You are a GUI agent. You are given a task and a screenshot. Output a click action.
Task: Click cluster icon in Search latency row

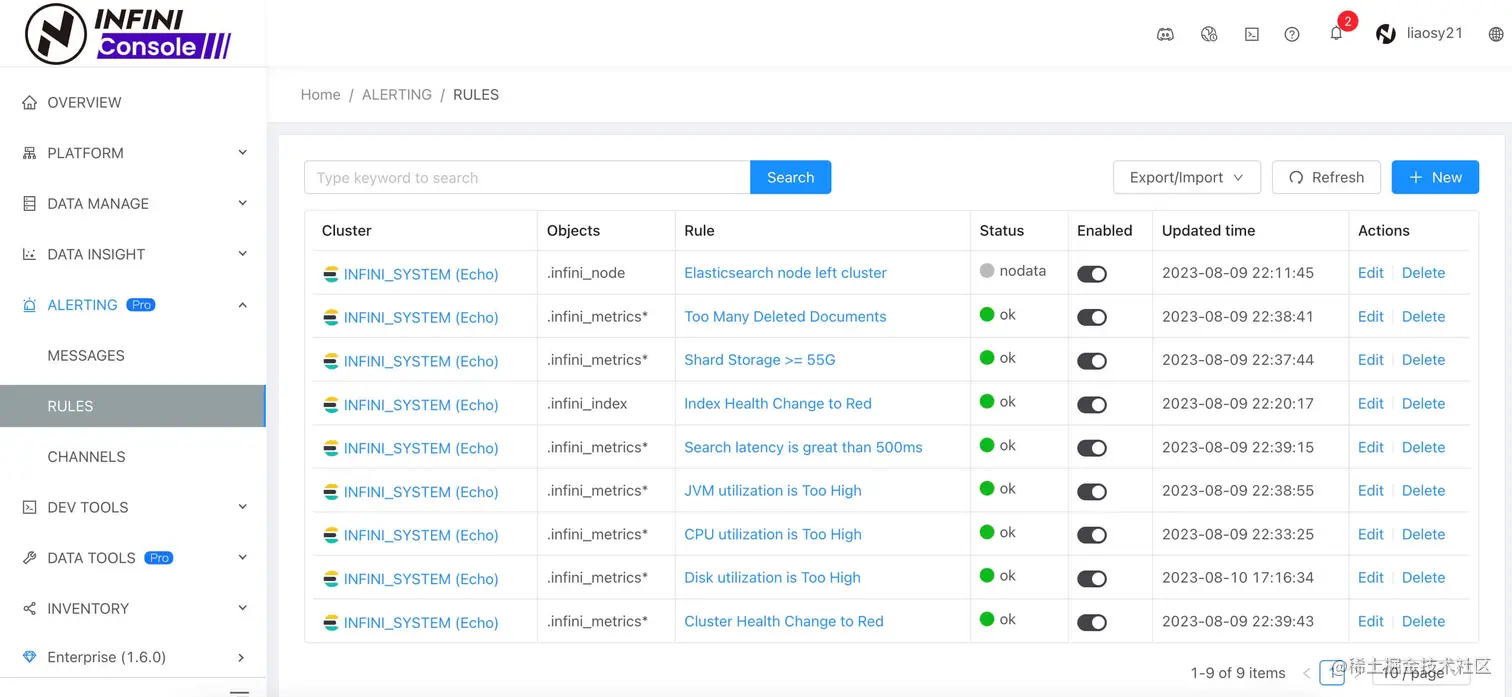pyautogui.click(x=331, y=448)
